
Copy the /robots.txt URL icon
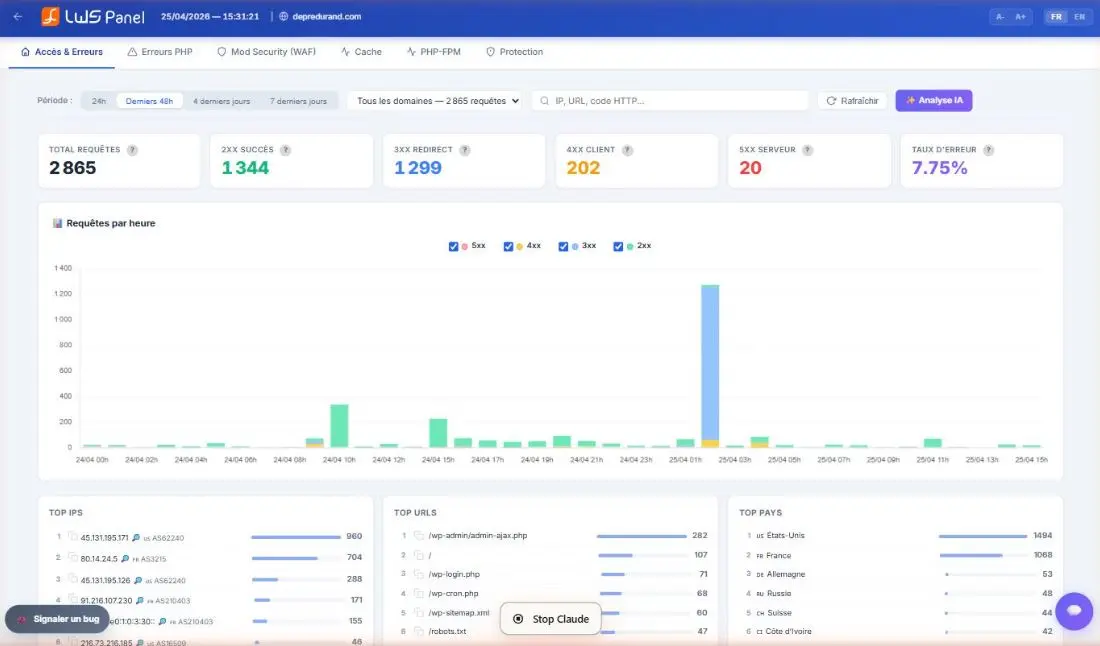(x=419, y=631)
